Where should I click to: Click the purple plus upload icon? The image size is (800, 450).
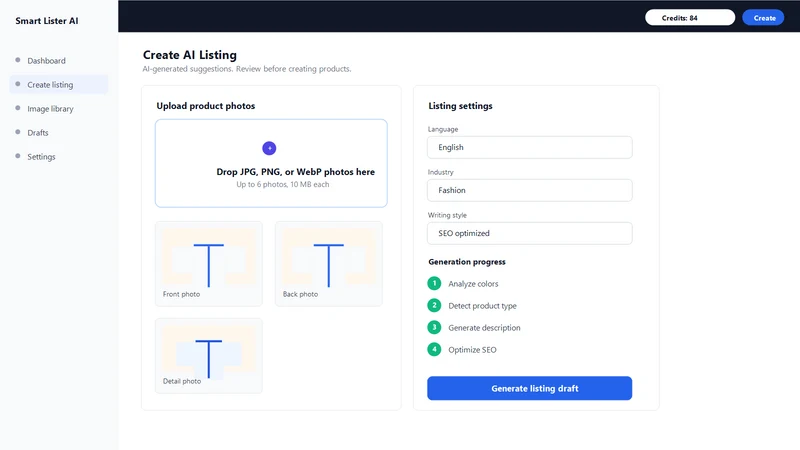[269, 148]
